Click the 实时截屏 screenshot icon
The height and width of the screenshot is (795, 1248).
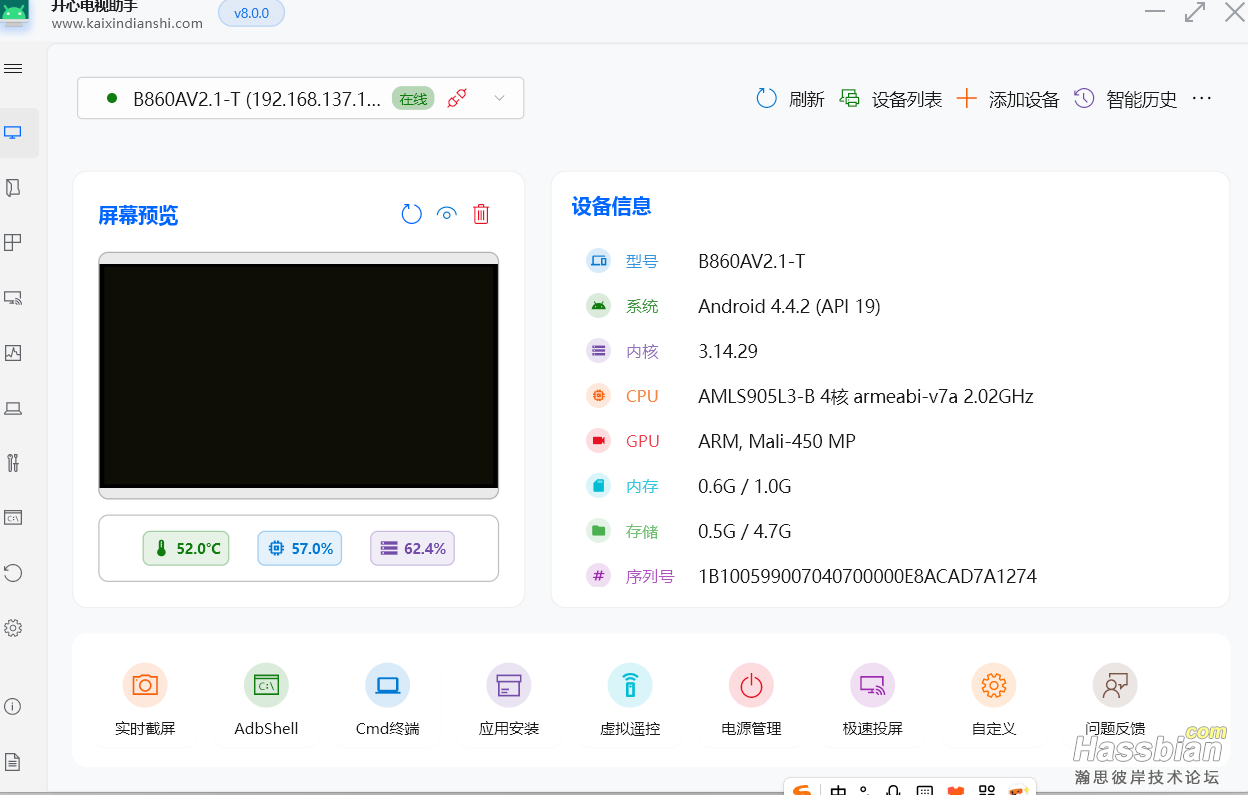click(145, 686)
